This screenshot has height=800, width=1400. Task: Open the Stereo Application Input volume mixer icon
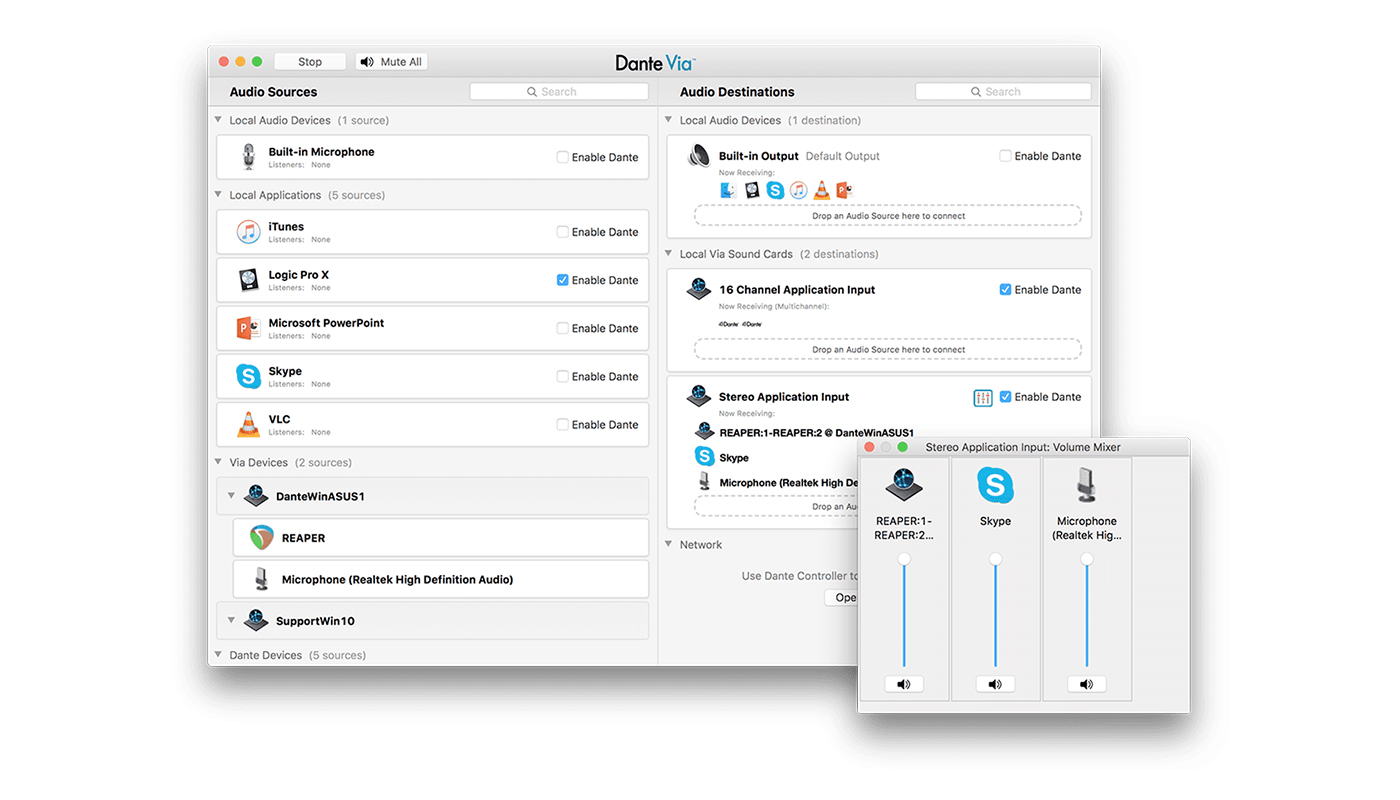(983, 398)
